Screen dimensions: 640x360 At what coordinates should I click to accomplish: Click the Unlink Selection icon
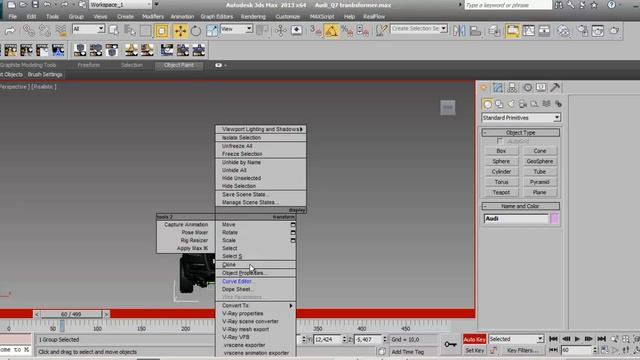click(44, 31)
